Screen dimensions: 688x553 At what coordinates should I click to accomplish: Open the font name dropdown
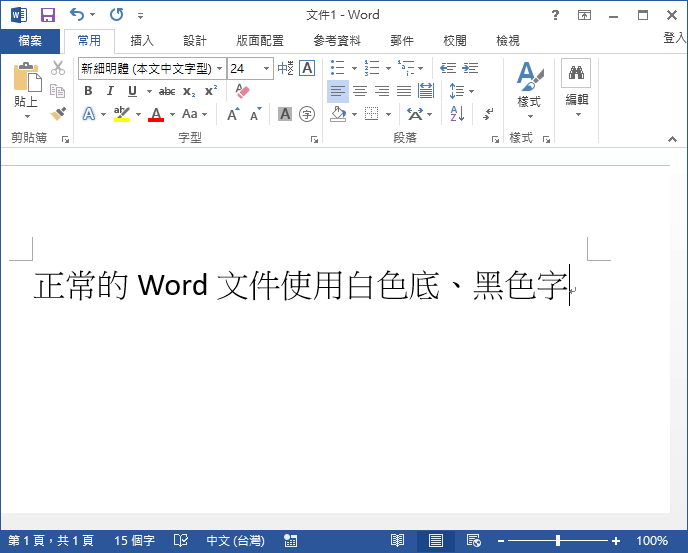click(220, 68)
